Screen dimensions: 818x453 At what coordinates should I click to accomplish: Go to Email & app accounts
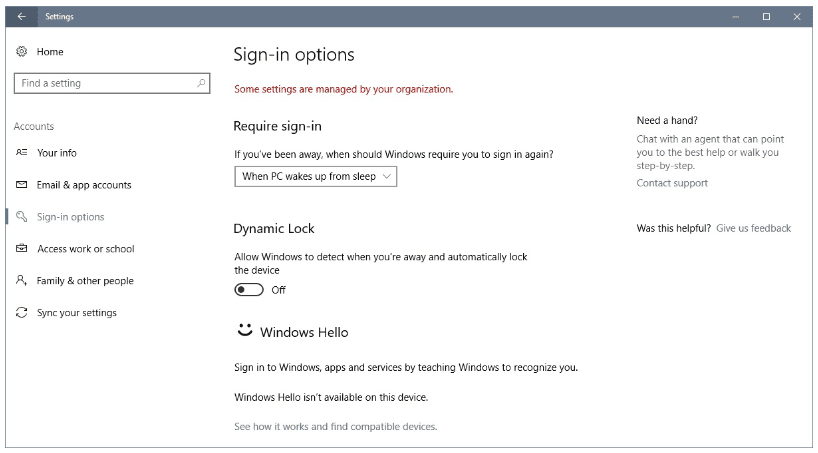[84, 185]
